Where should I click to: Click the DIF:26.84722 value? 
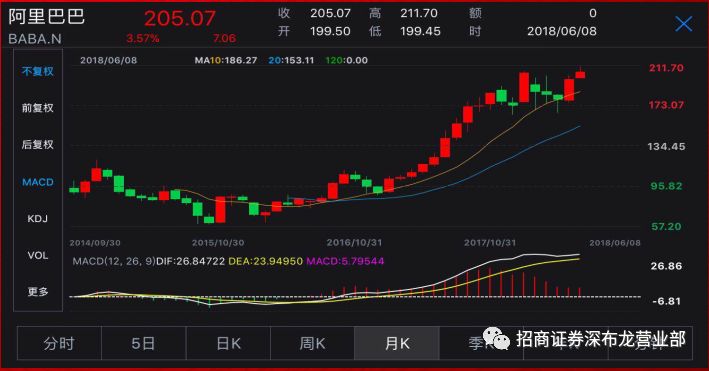(190, 261)
